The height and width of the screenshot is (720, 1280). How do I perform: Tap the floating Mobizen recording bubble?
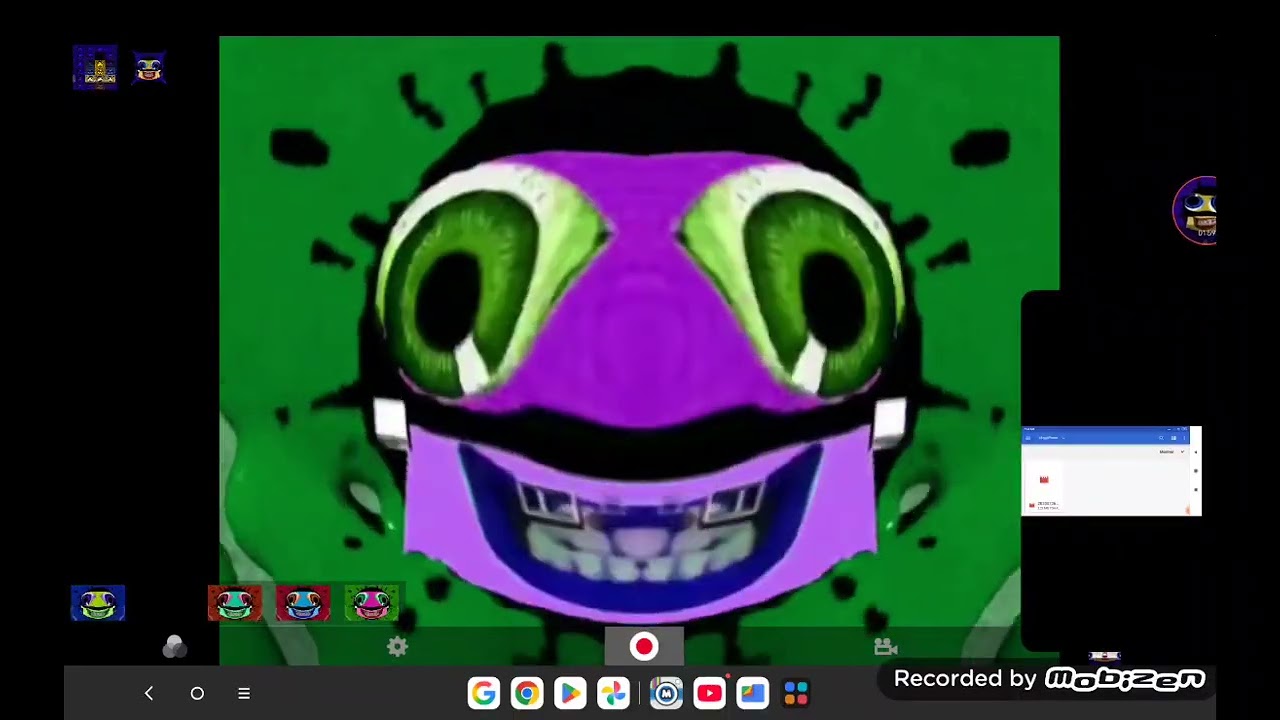pyautogui.click(x=1196, y=210)
